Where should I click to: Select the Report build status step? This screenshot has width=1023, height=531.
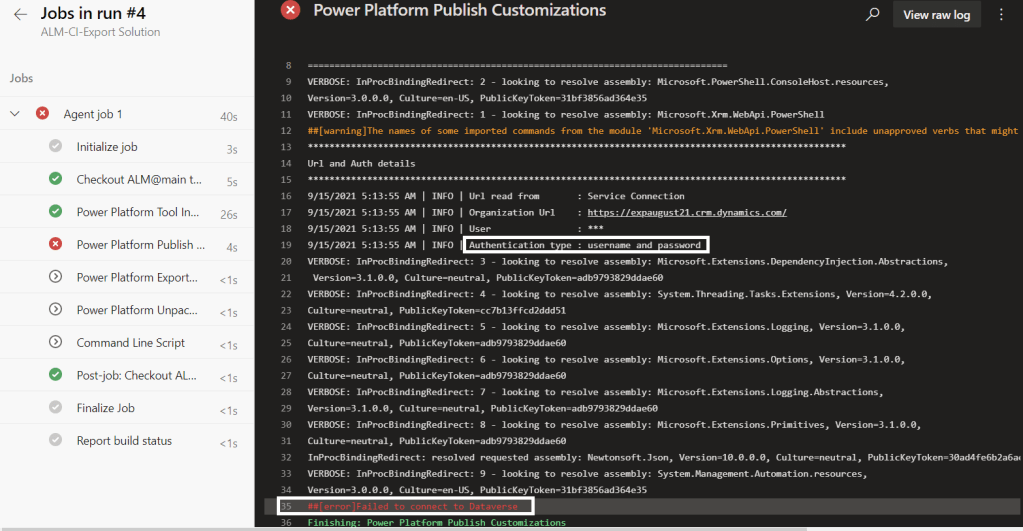click(x=124, y=441)
